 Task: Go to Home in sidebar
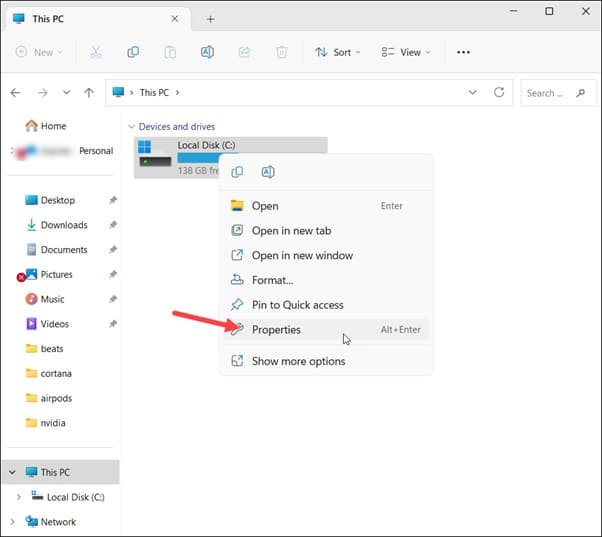(46, 126)
